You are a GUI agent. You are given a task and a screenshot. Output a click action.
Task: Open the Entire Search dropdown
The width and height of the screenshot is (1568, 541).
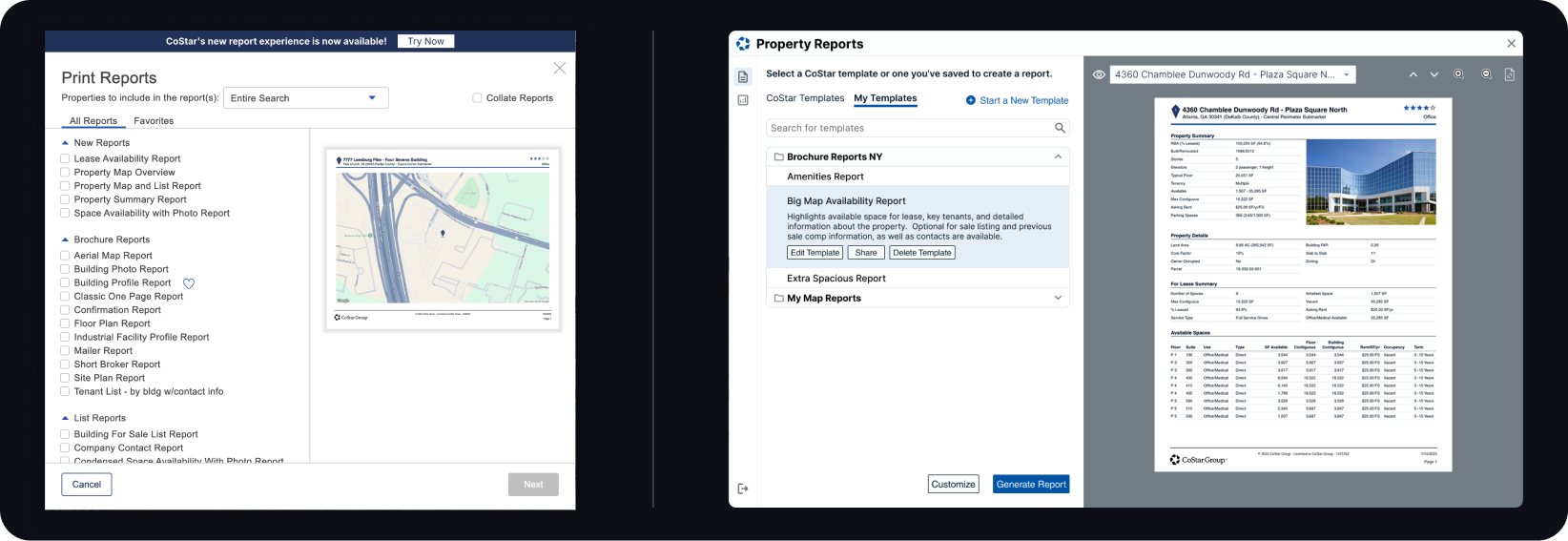click(x=305, y=98)
